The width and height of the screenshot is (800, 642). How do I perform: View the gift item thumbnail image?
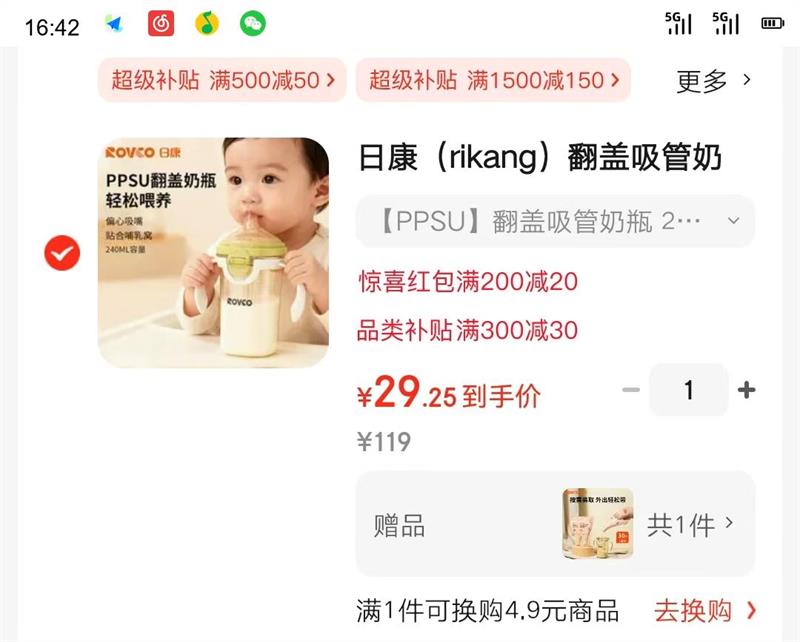(x=598, y=524)
